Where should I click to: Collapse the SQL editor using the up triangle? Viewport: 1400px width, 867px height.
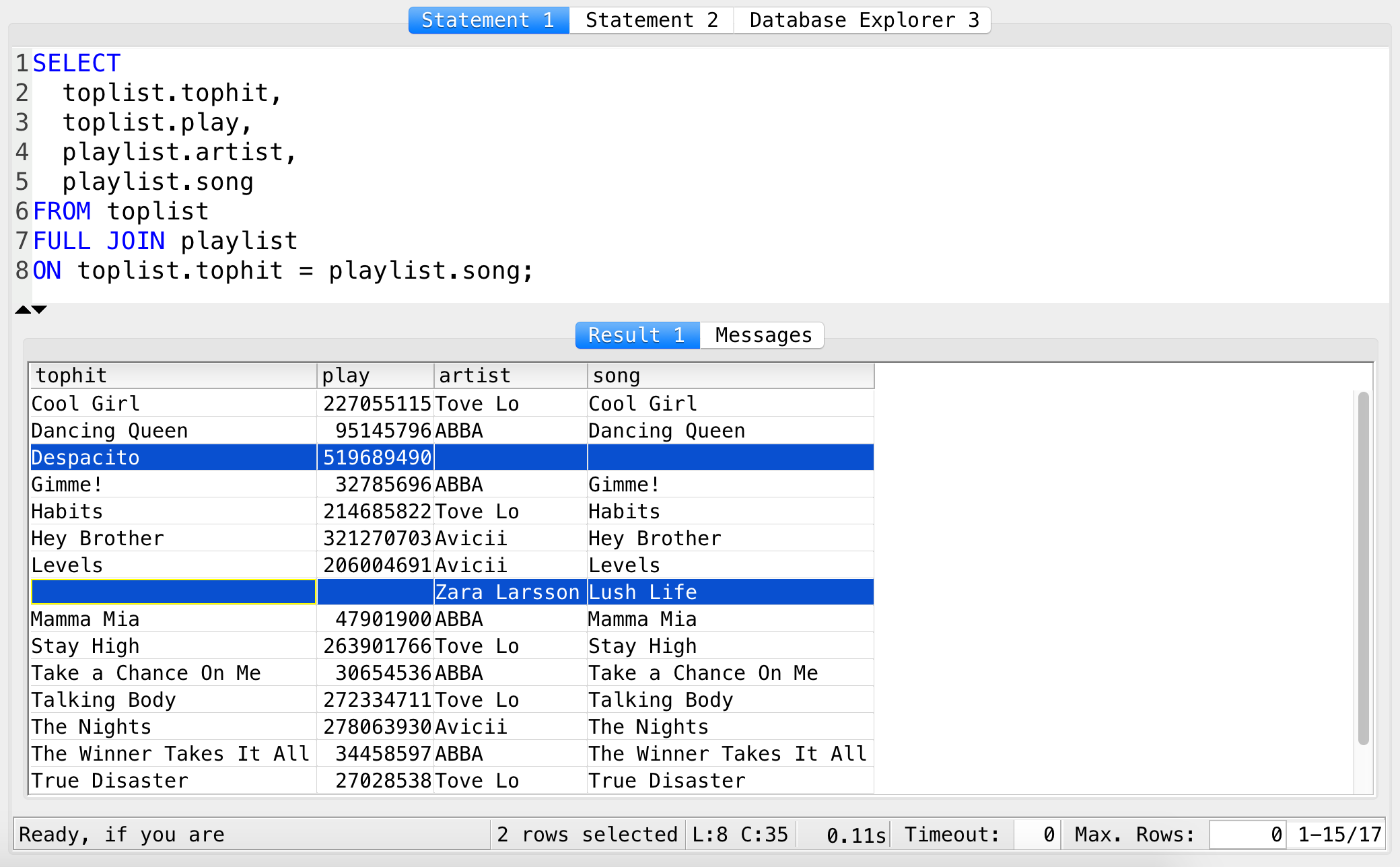[23, 309]
